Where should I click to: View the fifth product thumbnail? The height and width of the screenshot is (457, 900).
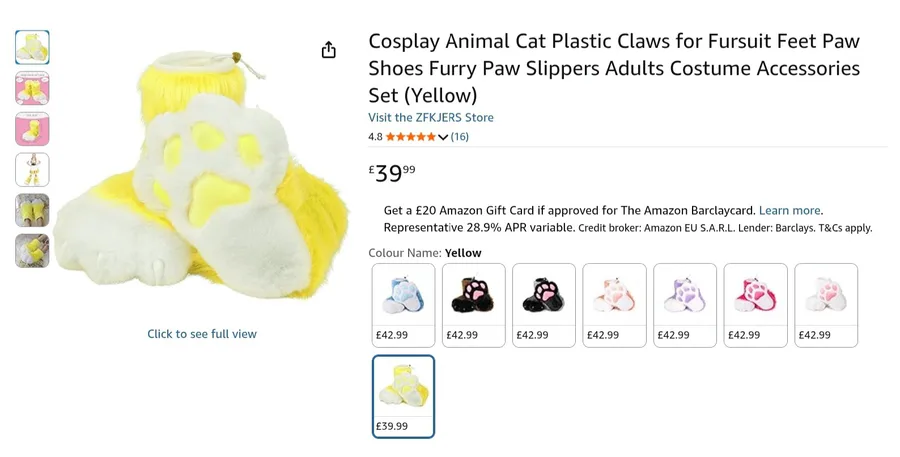click(x=32, y=210)
